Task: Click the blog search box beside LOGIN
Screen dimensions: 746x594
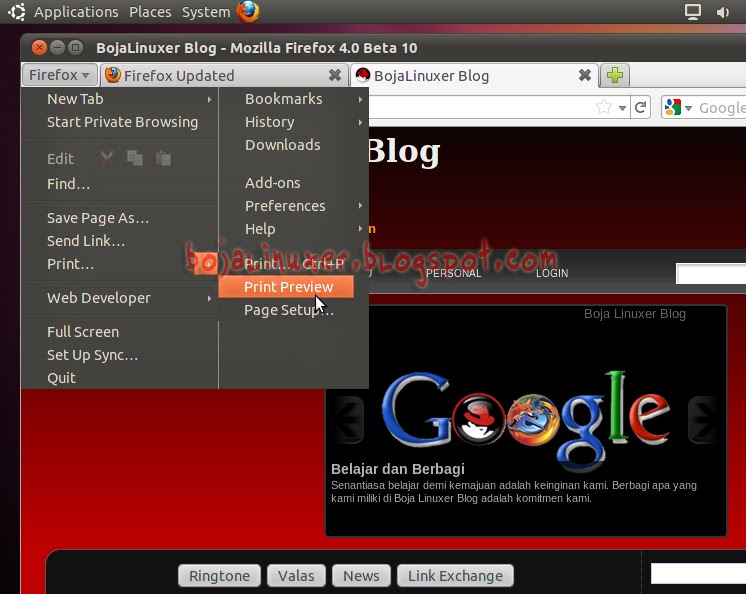Action: tap(711, 274)
